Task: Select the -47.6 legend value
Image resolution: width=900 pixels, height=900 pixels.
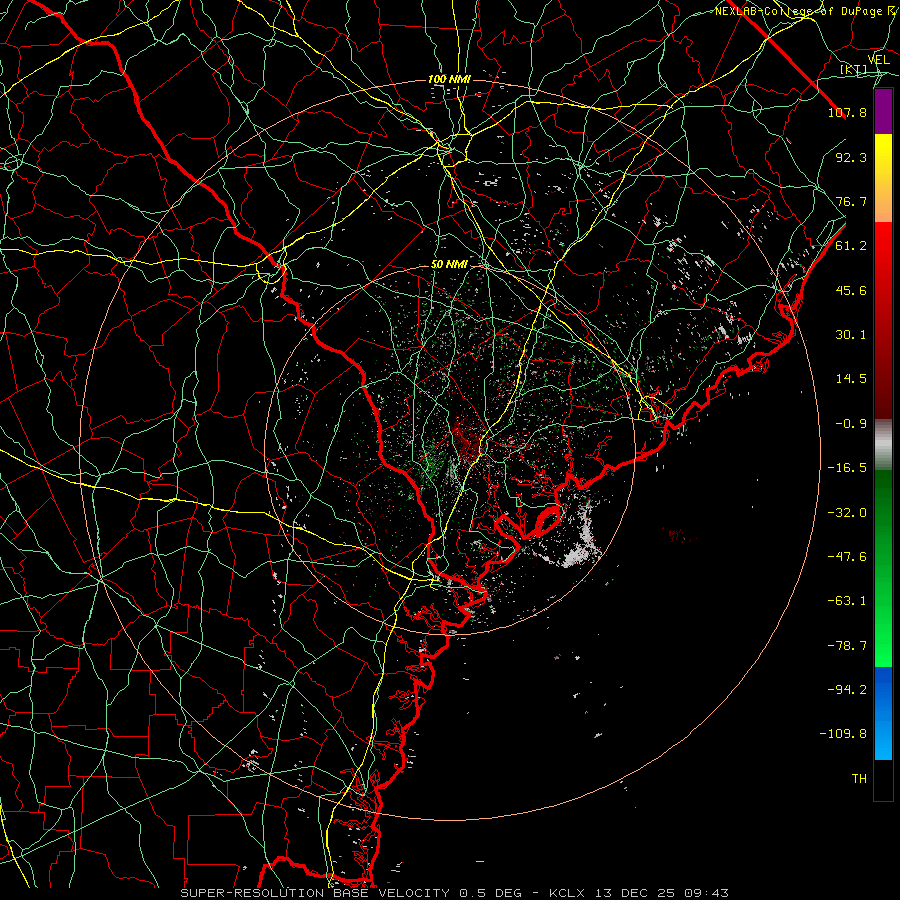Action: 847,557
